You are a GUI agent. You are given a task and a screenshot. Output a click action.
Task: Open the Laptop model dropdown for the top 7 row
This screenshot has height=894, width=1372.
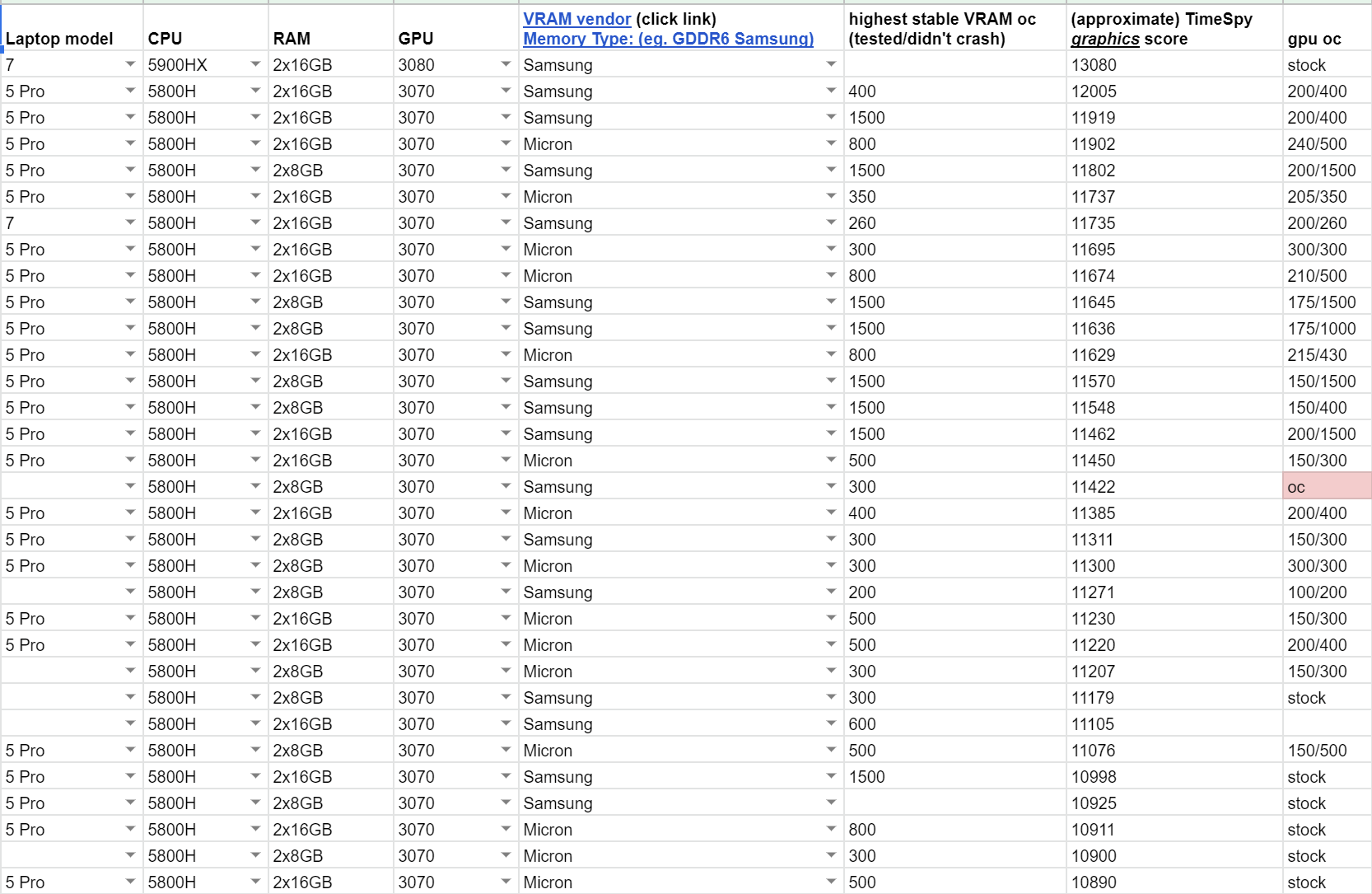point(130,64)
